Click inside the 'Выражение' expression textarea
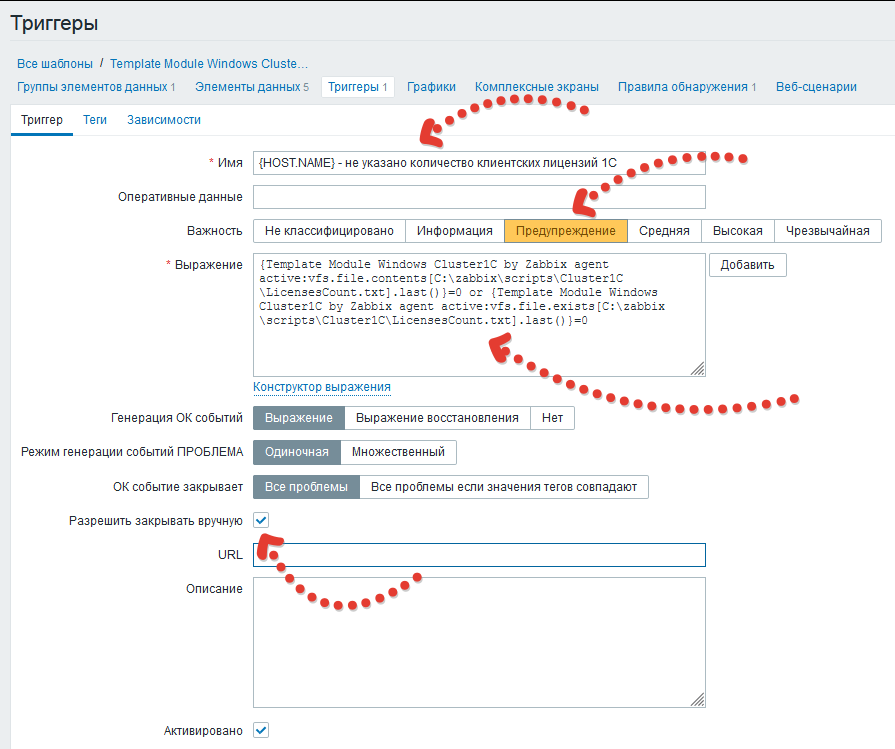 479,315
